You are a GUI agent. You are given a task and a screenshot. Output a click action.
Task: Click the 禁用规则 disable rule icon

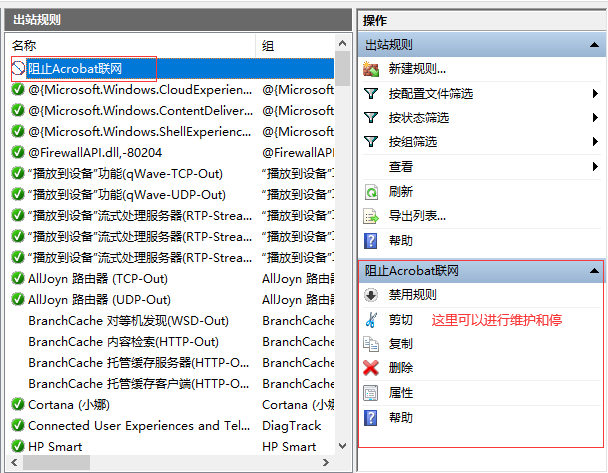click(x=371, y=295)
